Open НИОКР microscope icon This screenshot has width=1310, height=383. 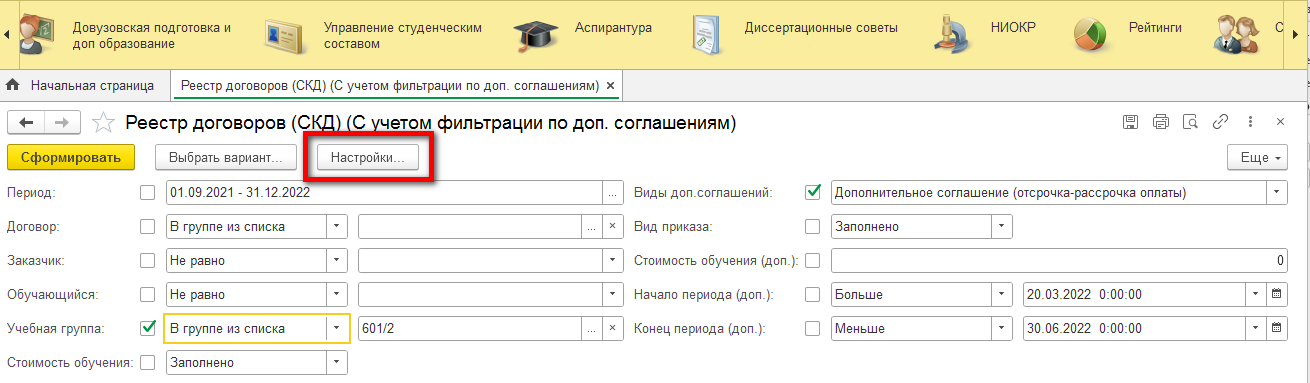point(952,35)
